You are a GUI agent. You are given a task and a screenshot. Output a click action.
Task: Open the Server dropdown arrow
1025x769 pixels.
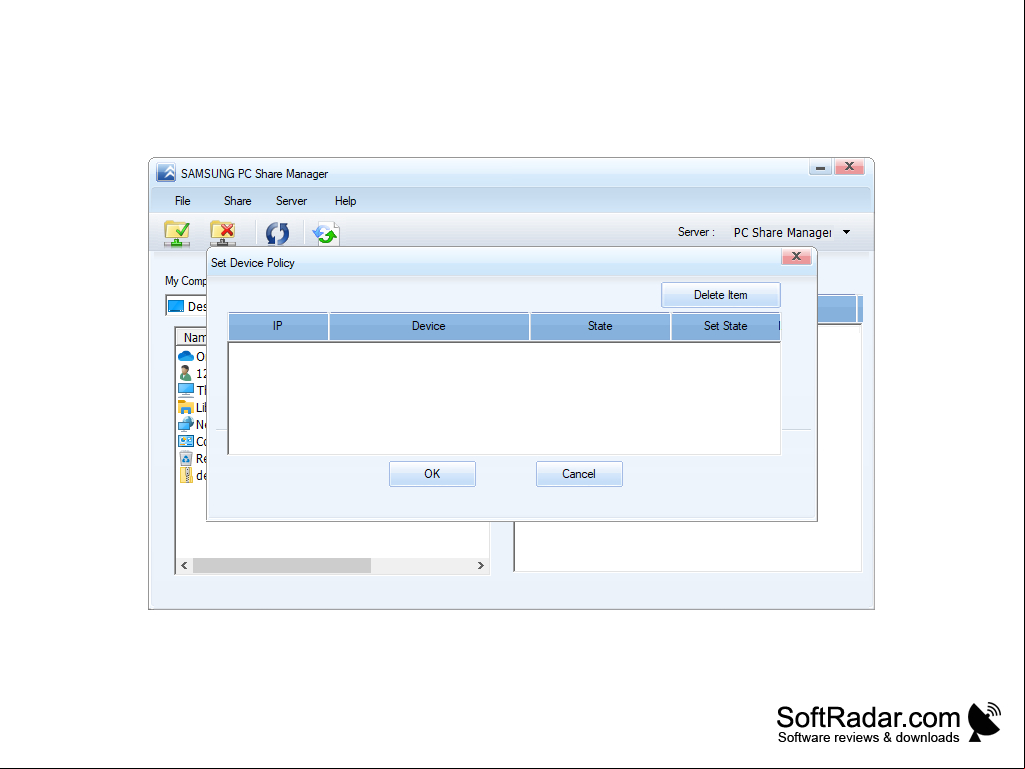[847, 232]
